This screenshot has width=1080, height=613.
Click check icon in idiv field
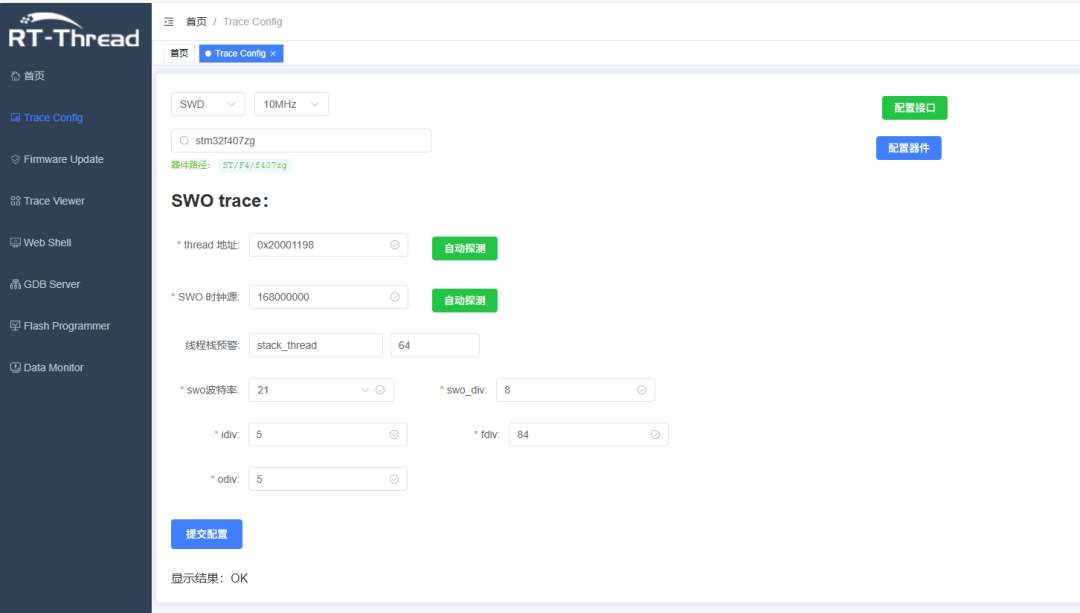click(394, 435)
